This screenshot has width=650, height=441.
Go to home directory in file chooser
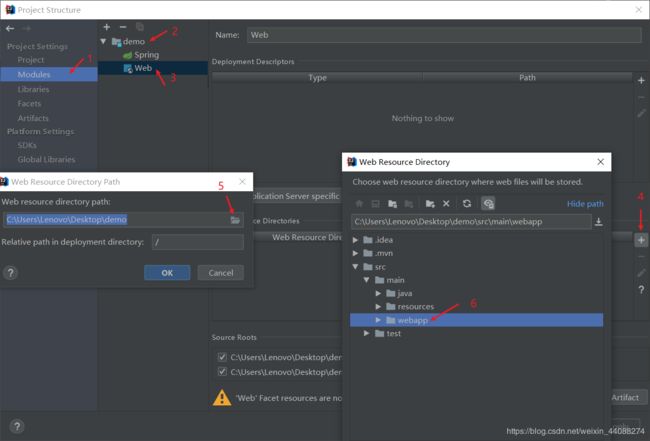coord(359,204)
